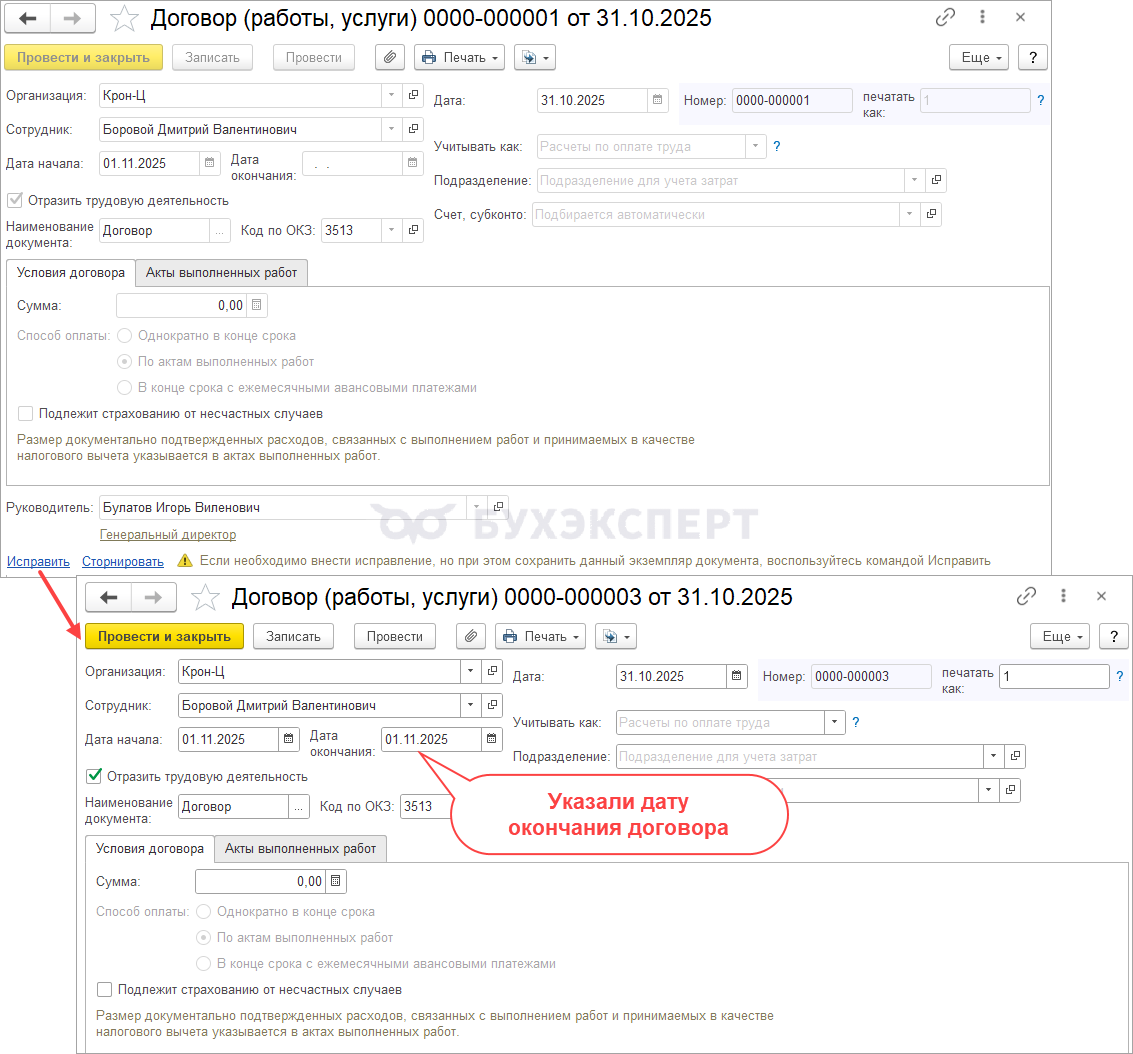This screenshot has width=1133, height=1054.
Task: Click the paperclip attachments icon in contract 0000-000003
Action: [x=470, y=636]
